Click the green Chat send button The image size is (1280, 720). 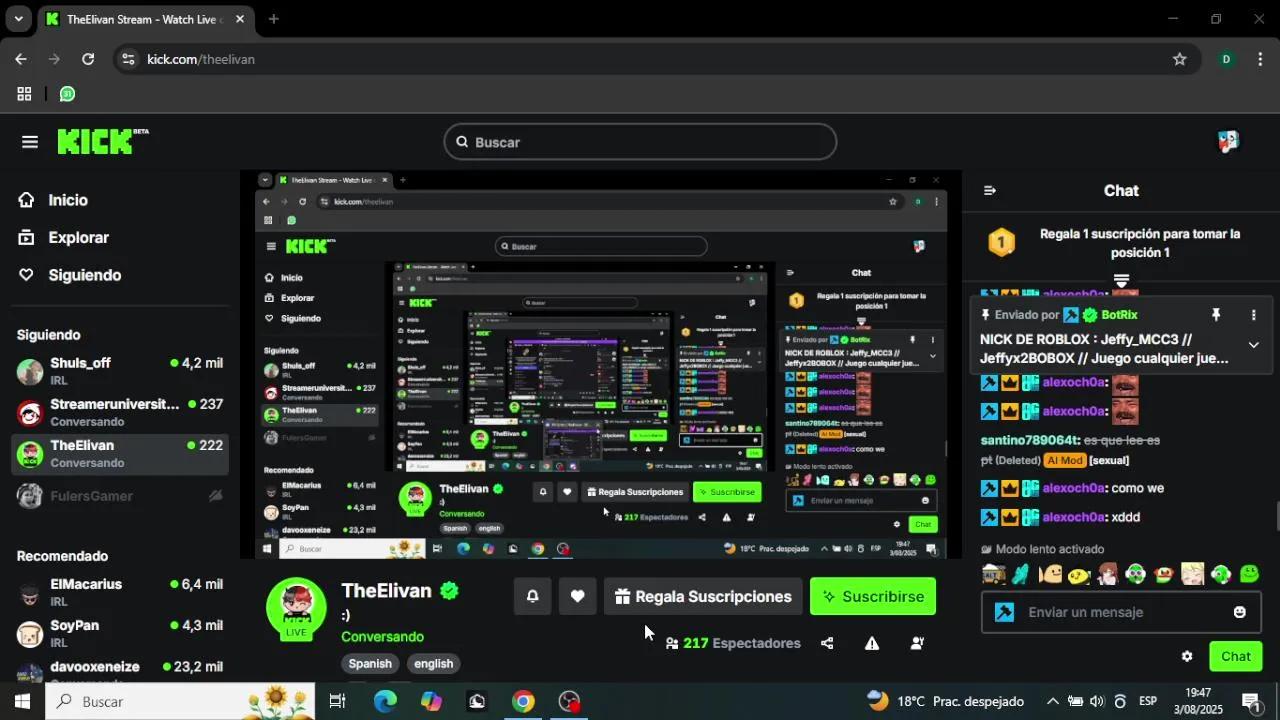click(1235, 656)
